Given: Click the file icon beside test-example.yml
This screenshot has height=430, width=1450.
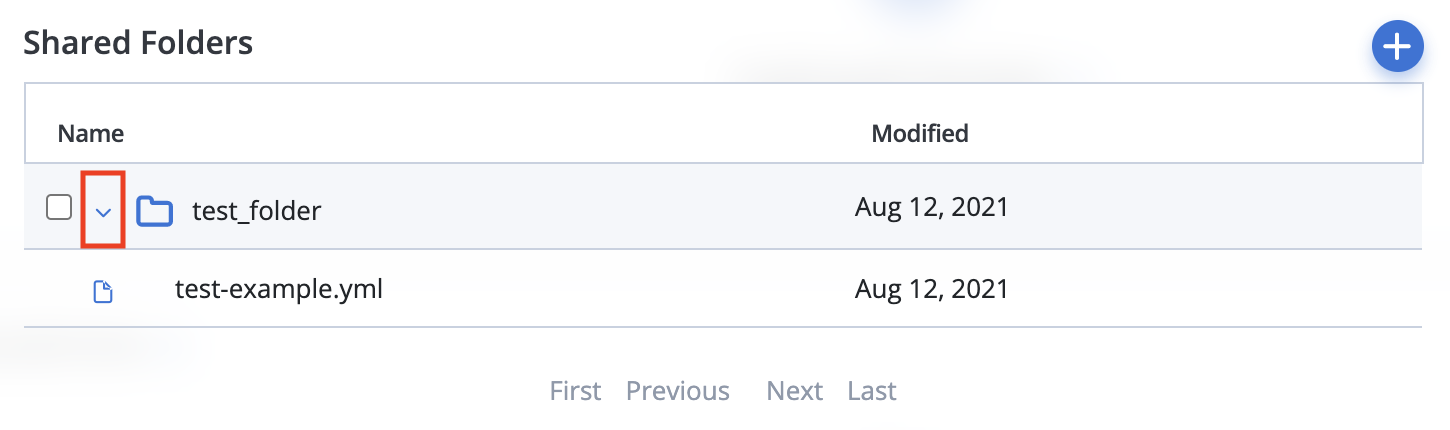Looking at the screenshot, I should pyautogui.click(x=103, y=292).
